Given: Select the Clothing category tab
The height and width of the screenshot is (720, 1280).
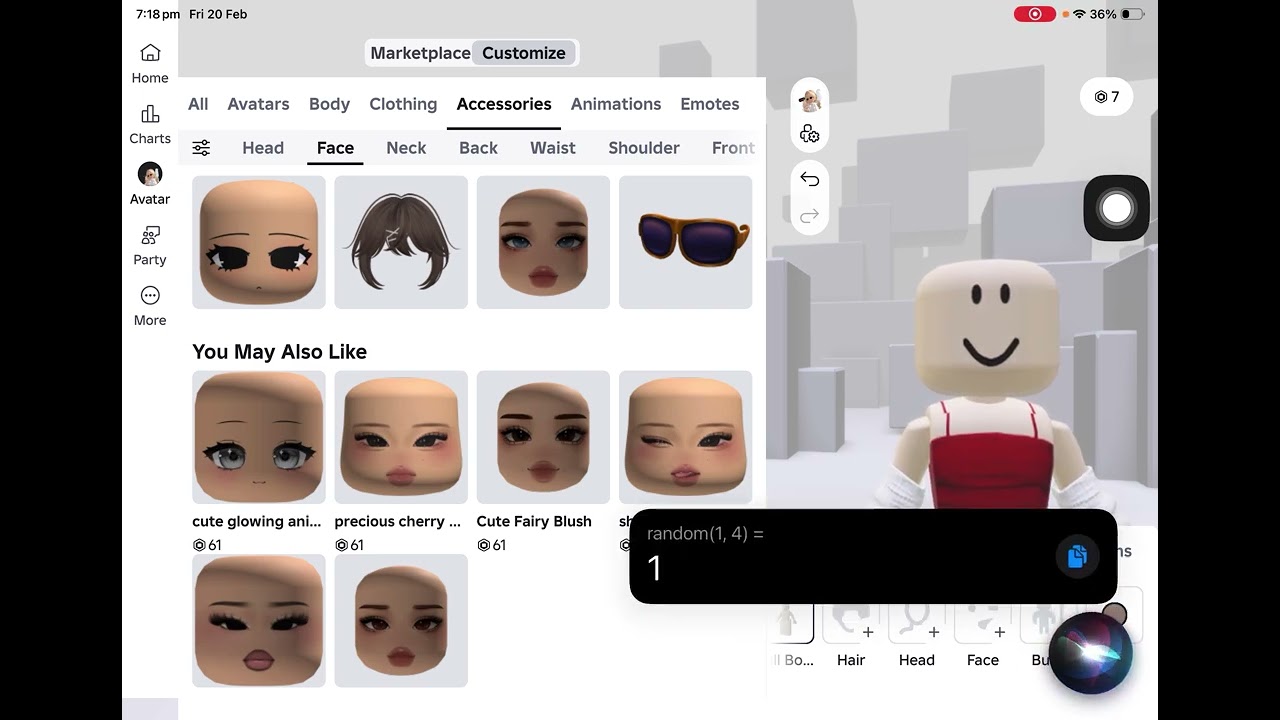Looking at the screenshot, I should pyautogui.click(x=403, y=104).
